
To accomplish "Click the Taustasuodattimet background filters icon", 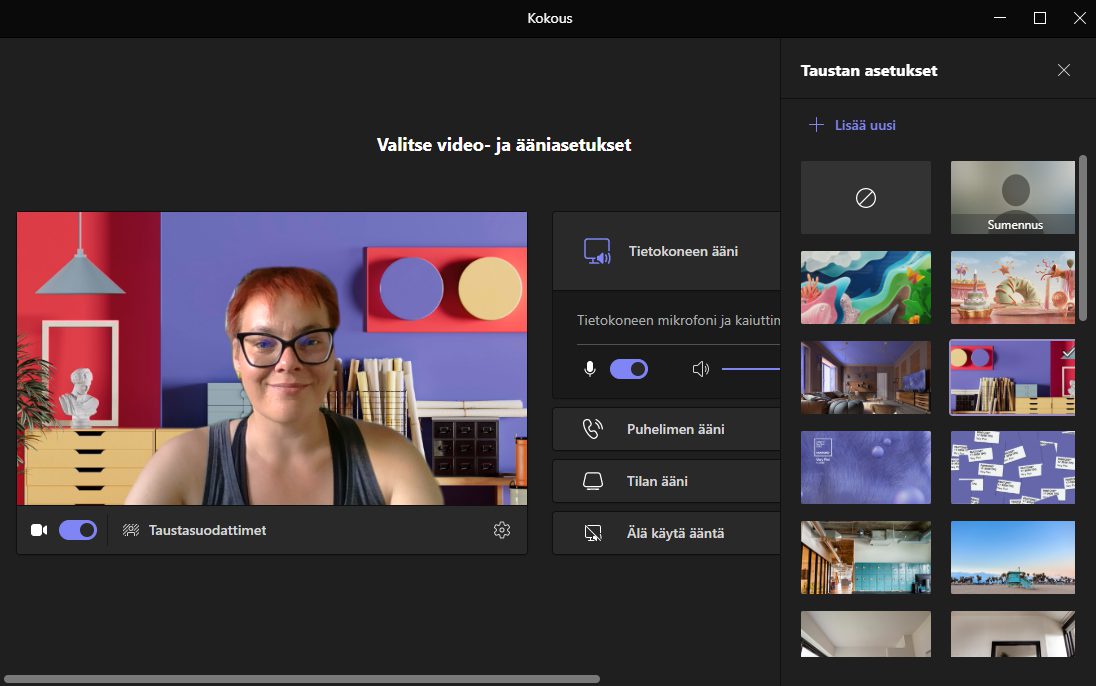I will 130,530.
